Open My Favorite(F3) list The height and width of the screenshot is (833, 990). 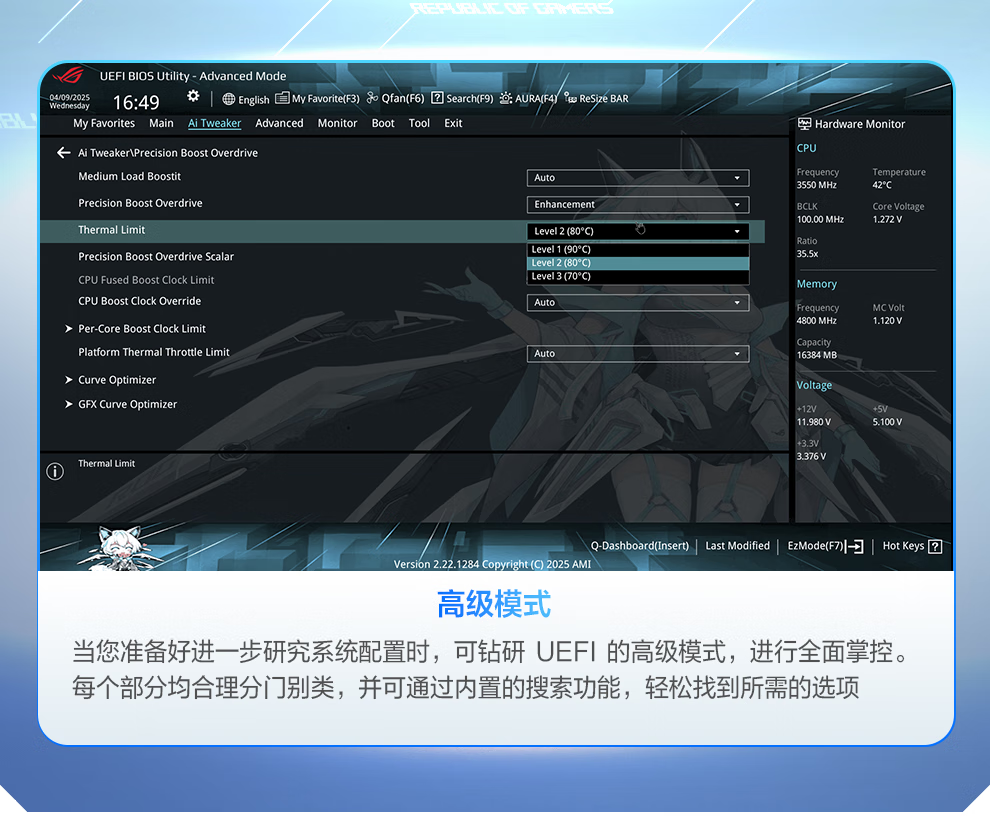coord(317,99)
